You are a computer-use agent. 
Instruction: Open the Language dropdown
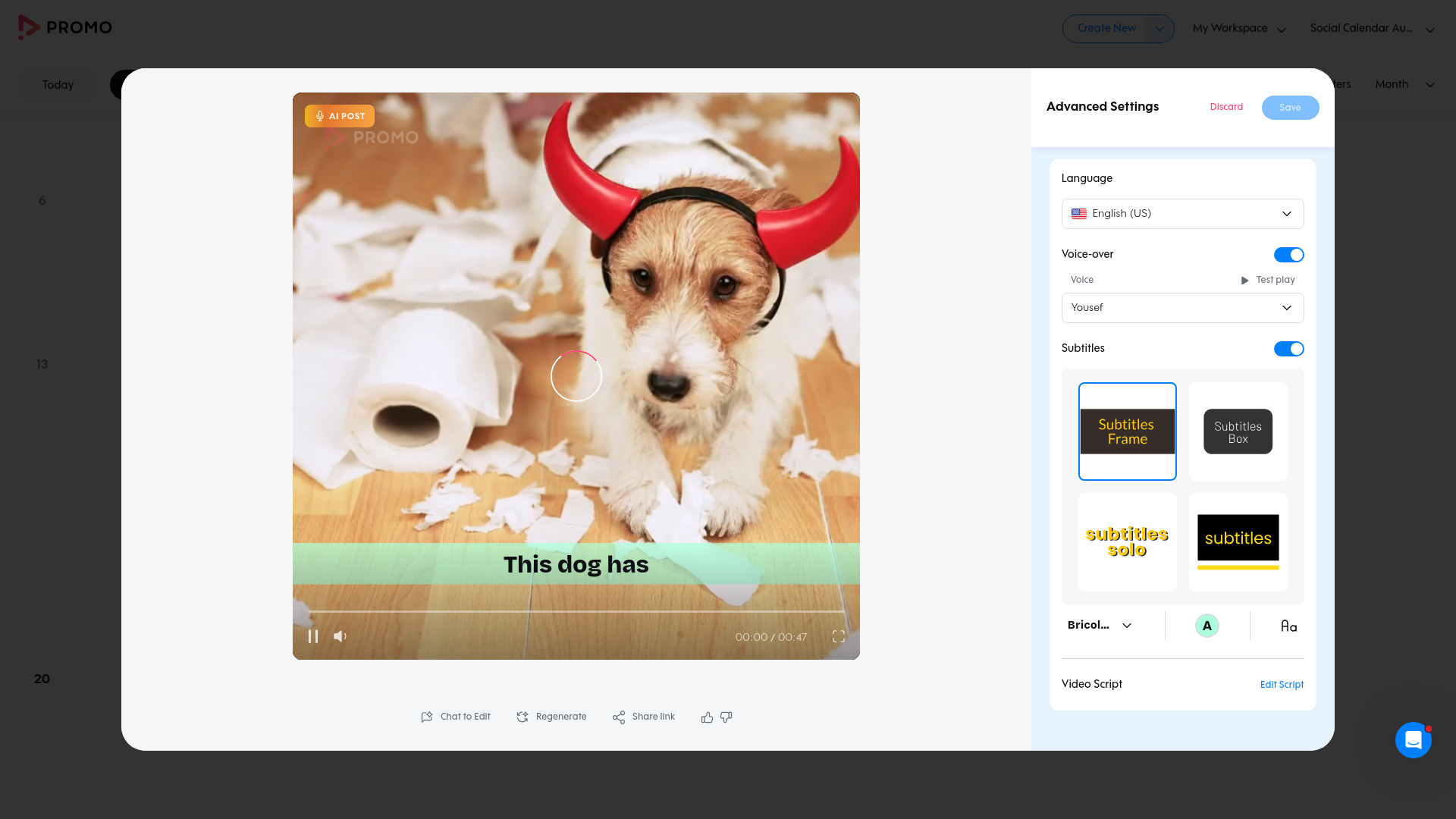1181,213
